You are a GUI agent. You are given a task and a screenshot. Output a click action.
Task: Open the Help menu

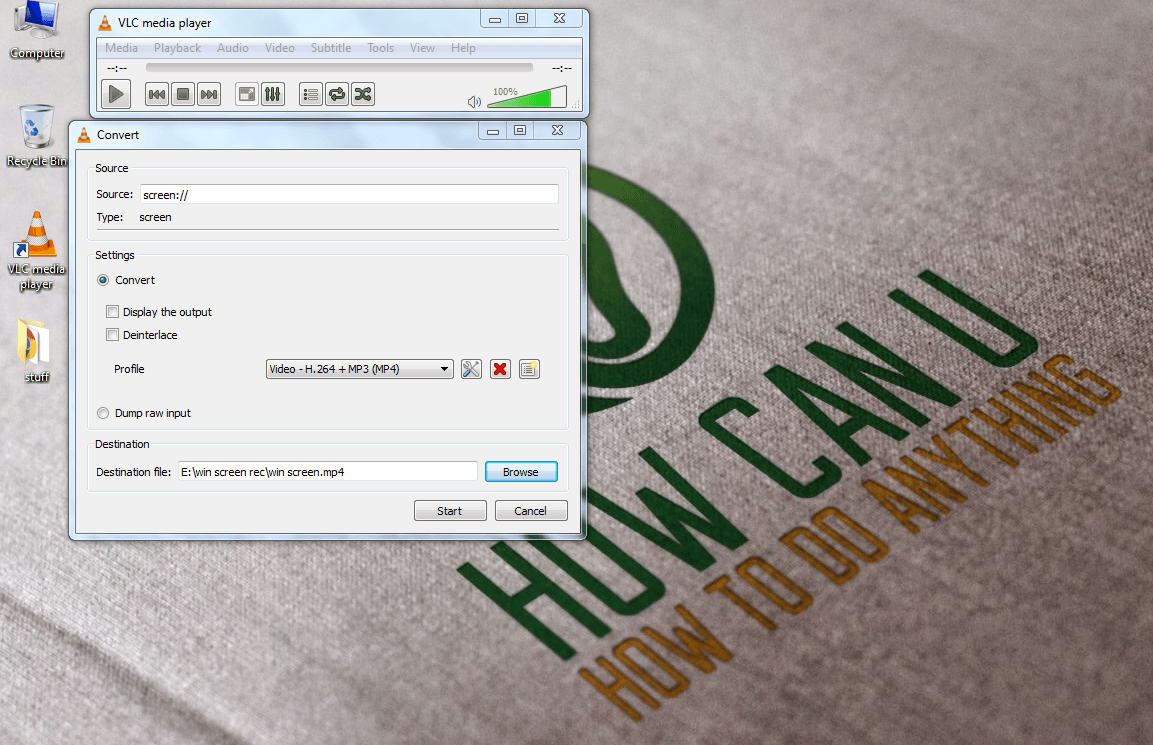click(463, 48)
